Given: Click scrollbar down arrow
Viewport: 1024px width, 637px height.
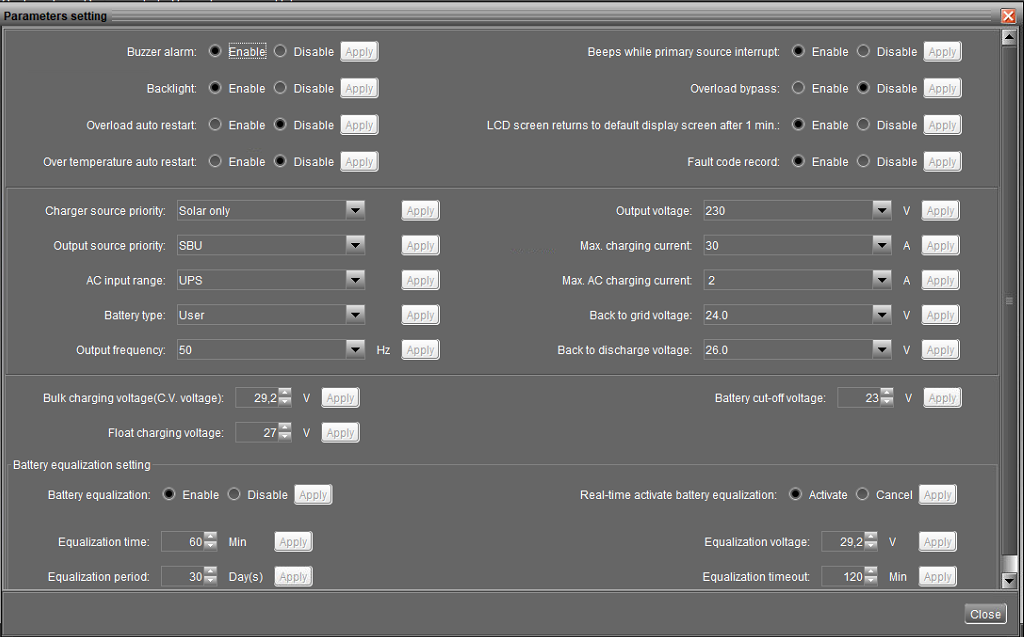Looking at the screenshot, I should (1009, 580).
